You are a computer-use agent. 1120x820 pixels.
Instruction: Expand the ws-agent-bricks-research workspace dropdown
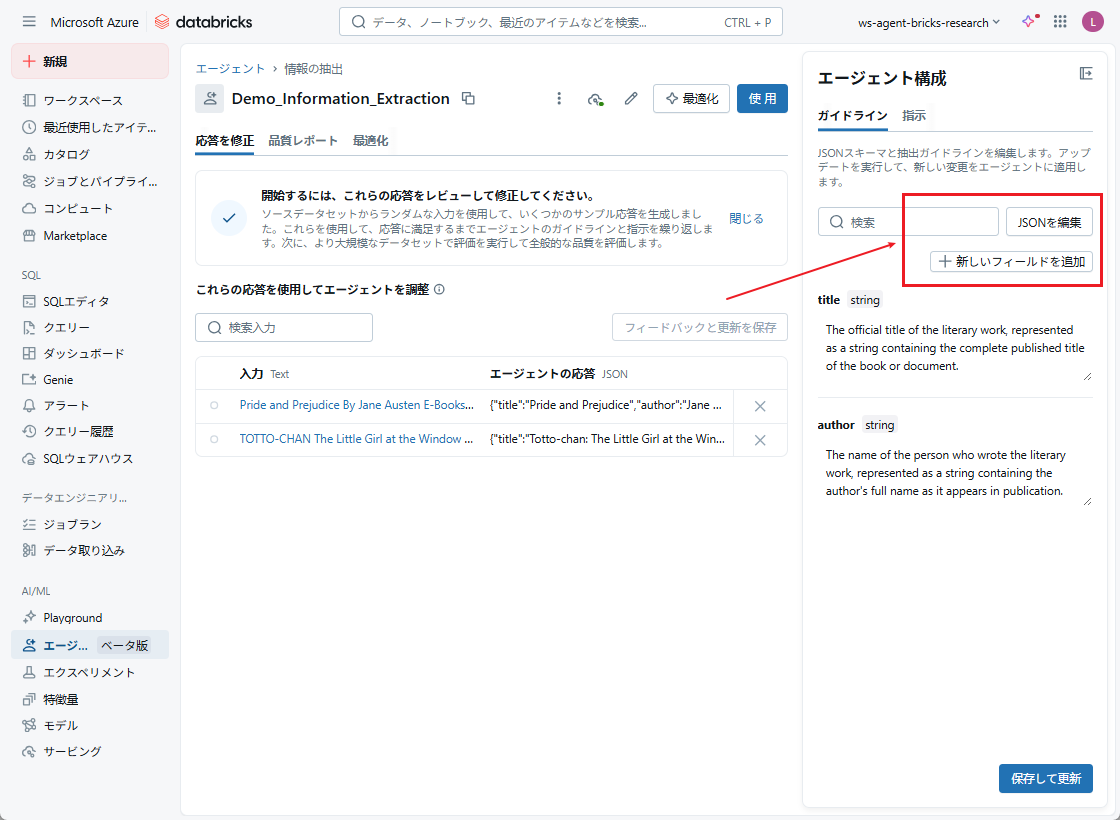pos(929,22)
